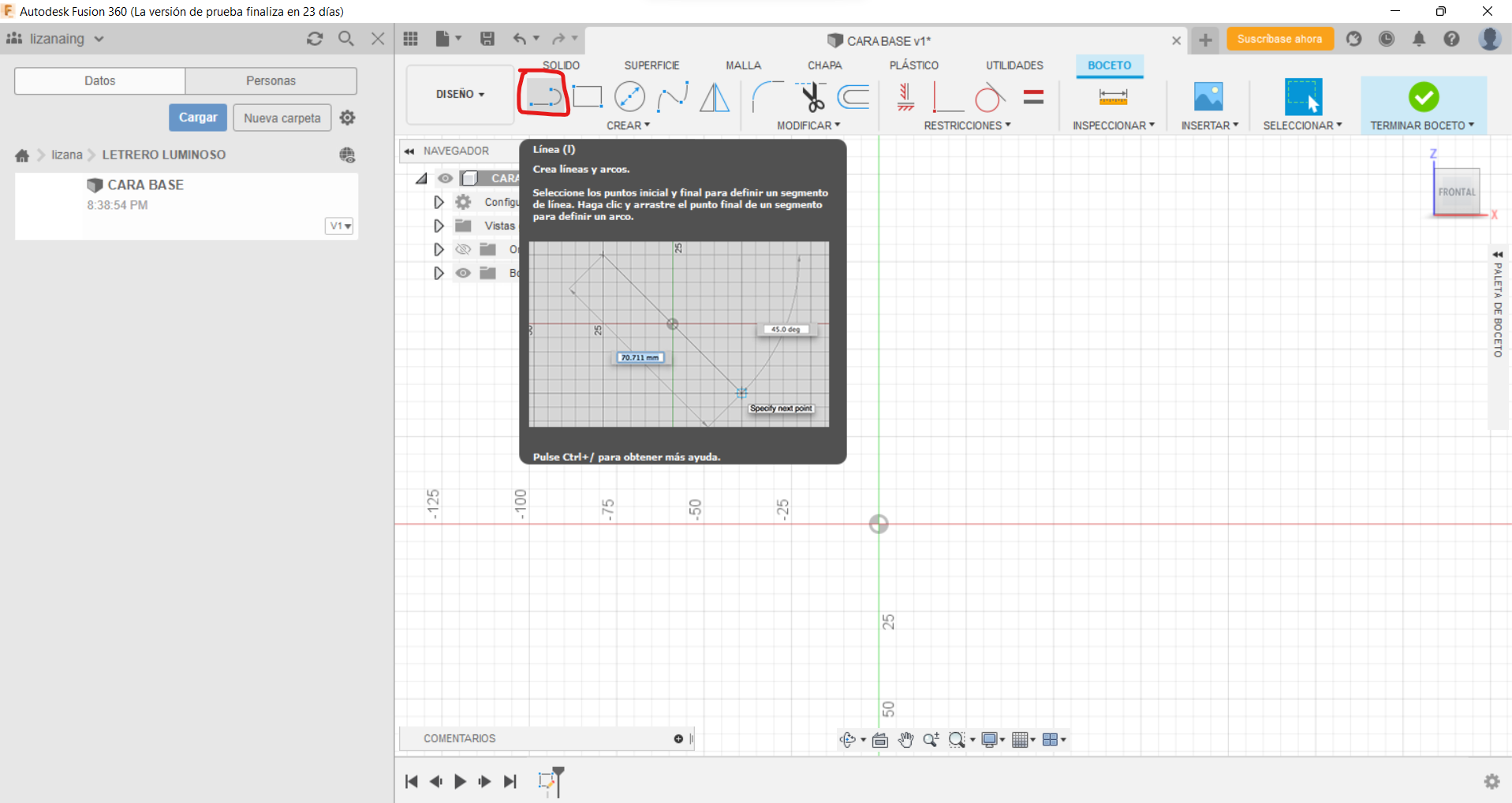Click the Suscríbase ahora button
This screenshot has width=1512, height=803.
[1279, 39]
